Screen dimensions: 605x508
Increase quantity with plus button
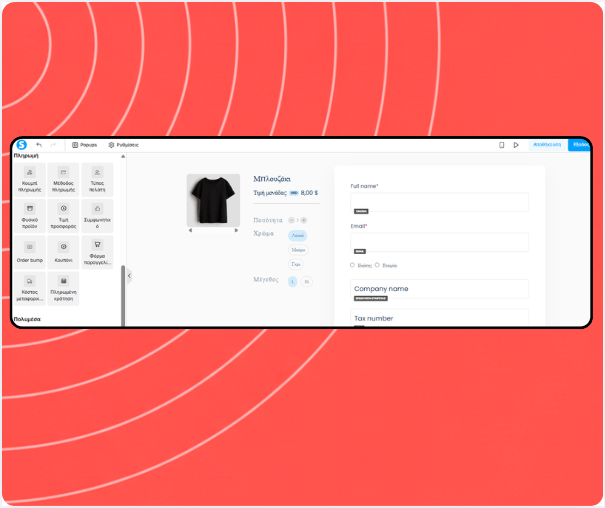tap(304, 220)
